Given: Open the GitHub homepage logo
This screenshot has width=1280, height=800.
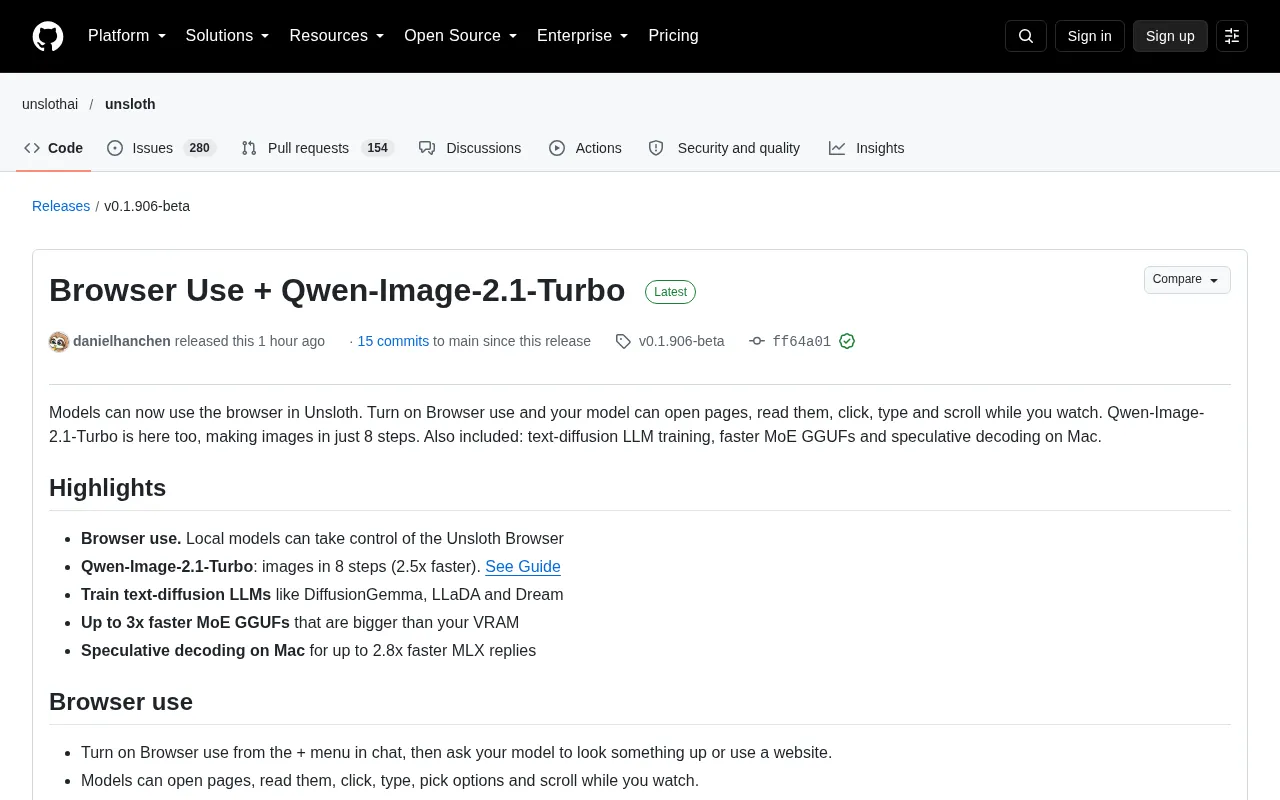Looking at the screenshot, I should point(48,36).
